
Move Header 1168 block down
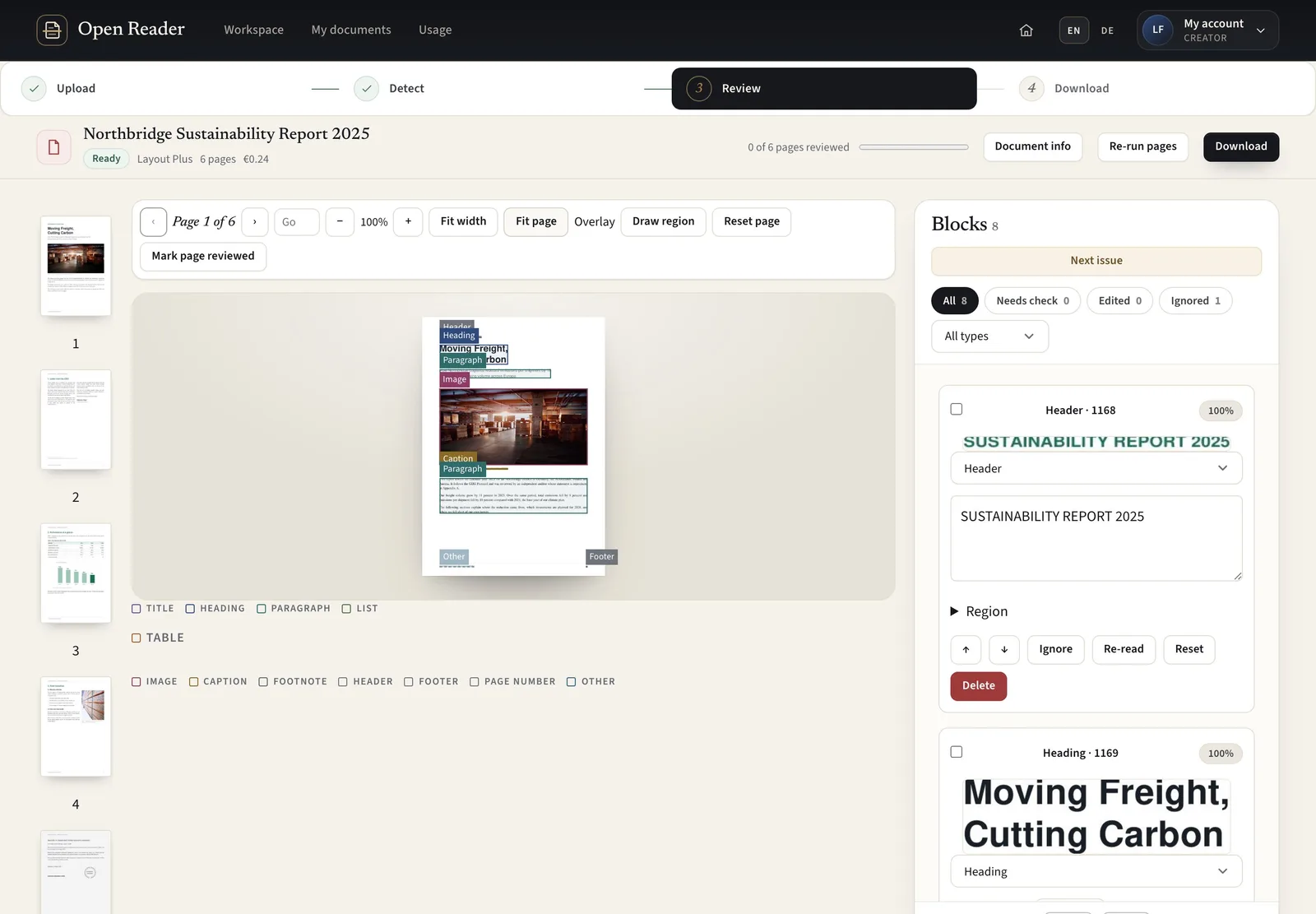pyautogui.click(x=1004, y=650)
